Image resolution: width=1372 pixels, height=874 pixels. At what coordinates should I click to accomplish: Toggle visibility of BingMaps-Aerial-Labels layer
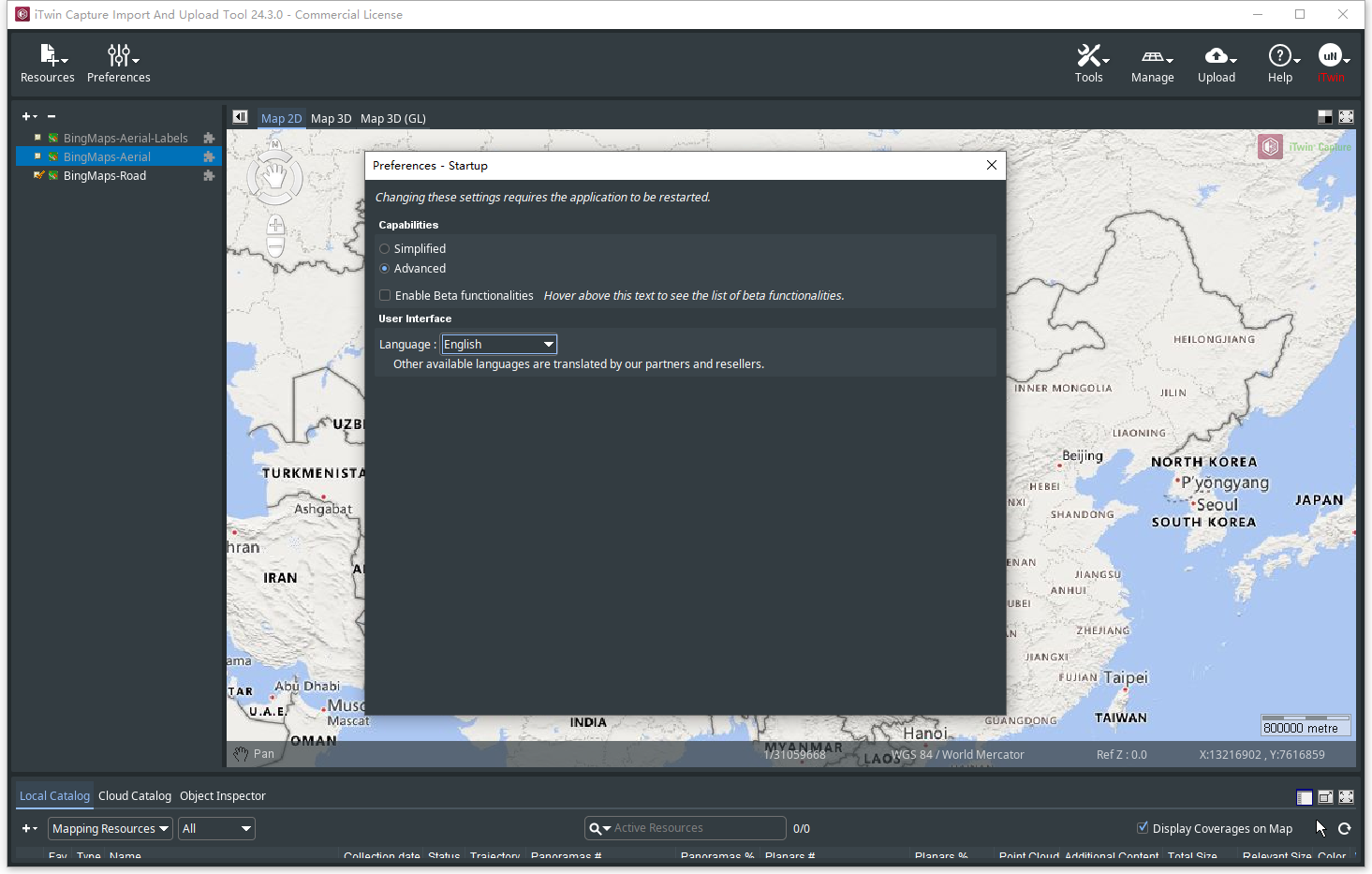click(x=37, y=138)
